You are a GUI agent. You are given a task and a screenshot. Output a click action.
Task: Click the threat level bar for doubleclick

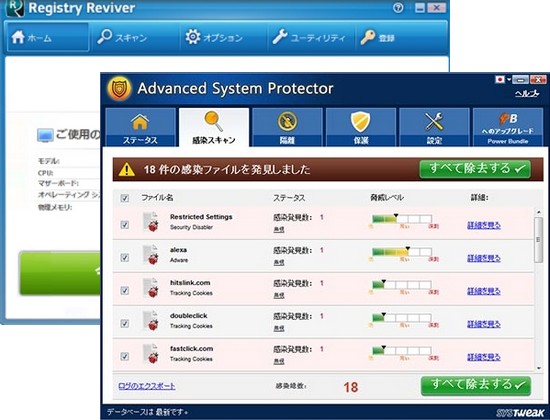[402, 318]
